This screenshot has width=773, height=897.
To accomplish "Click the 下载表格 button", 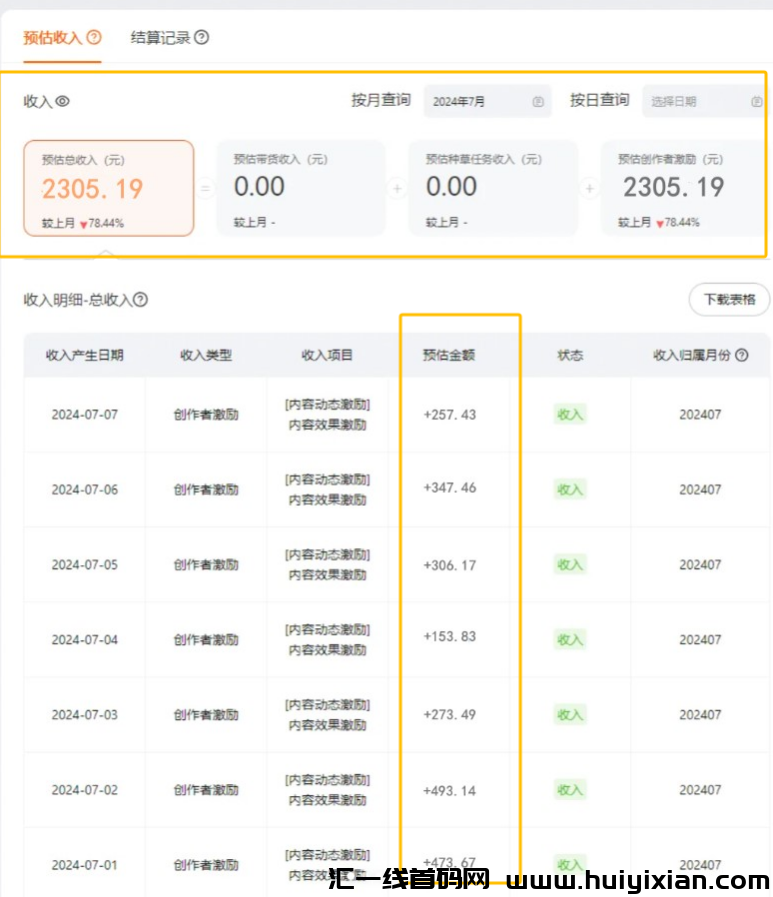I will pyautogui.click(x=729, y=299).
